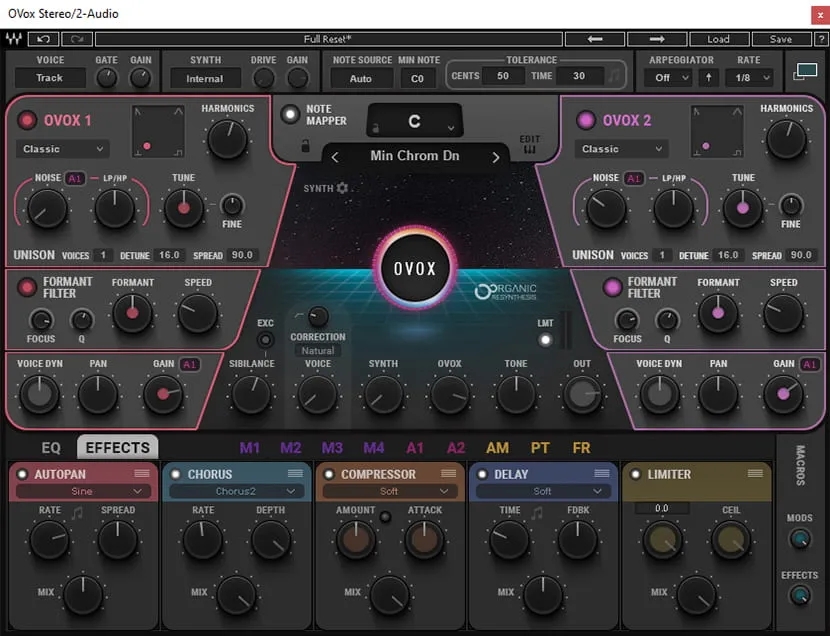
Task: Enable the Note Mapper toggle
Action: point(290,114)
